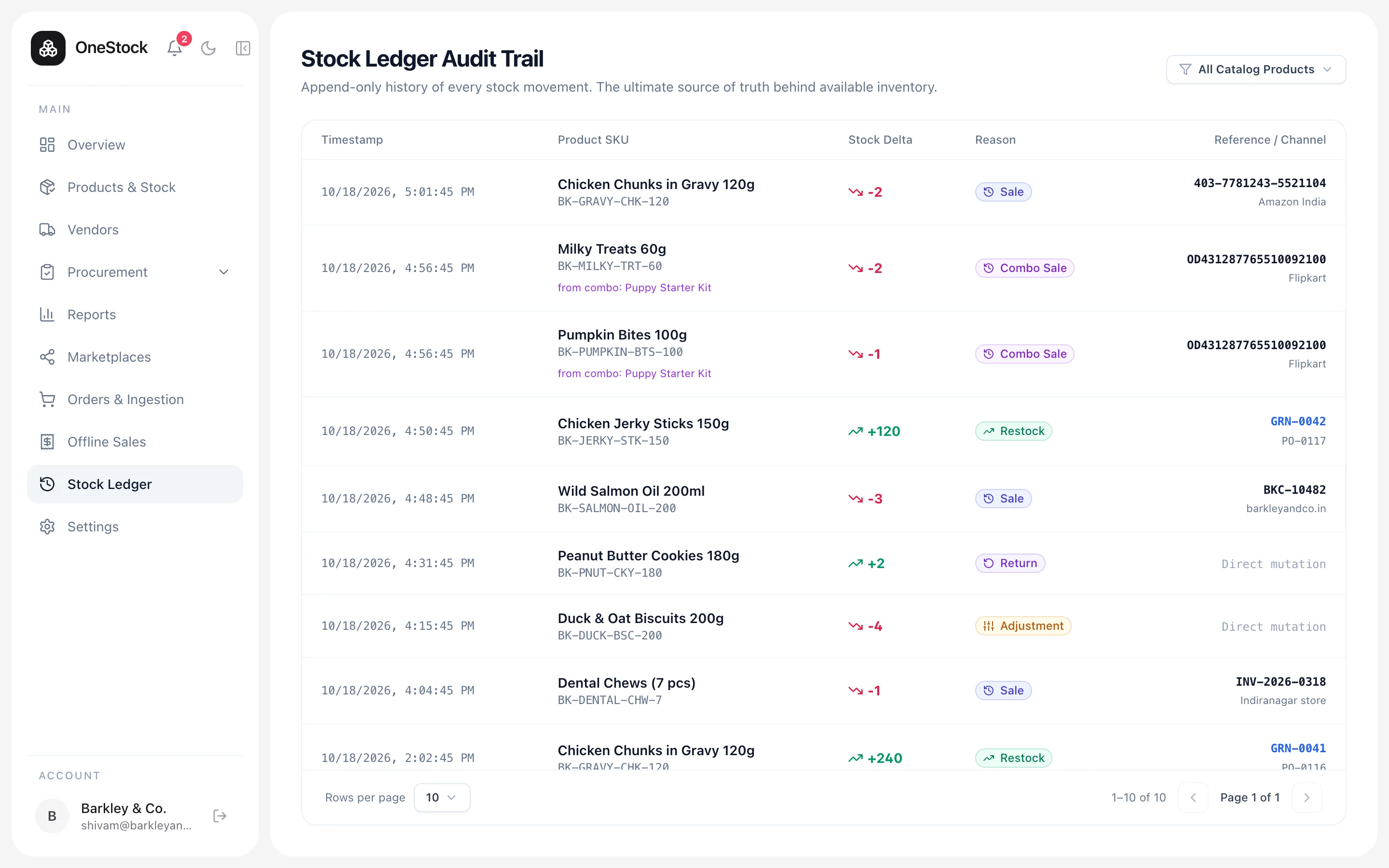Click Combo Sale badge for Milky Treats
The height and width of the screenshot is (868, 1389).
tap(1024, 268)
